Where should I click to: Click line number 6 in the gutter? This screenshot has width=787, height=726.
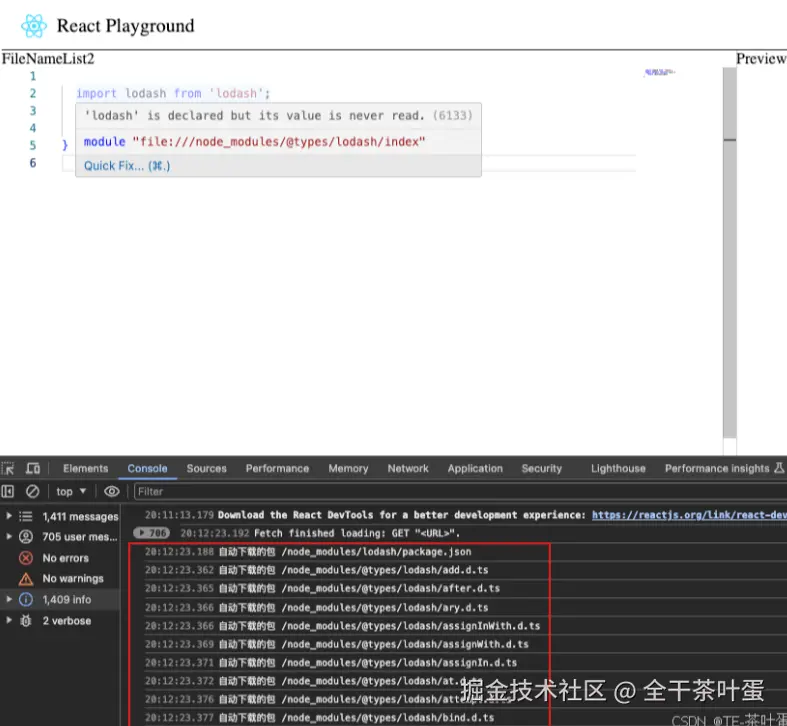[x=33, y=163]
